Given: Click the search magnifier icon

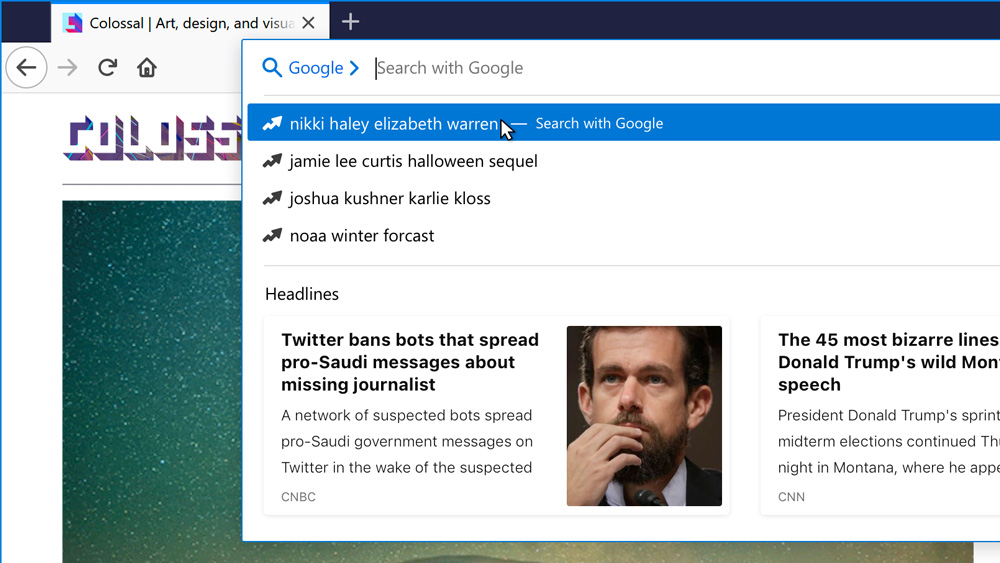Looking at the screenshot, I should coord(272,68).
